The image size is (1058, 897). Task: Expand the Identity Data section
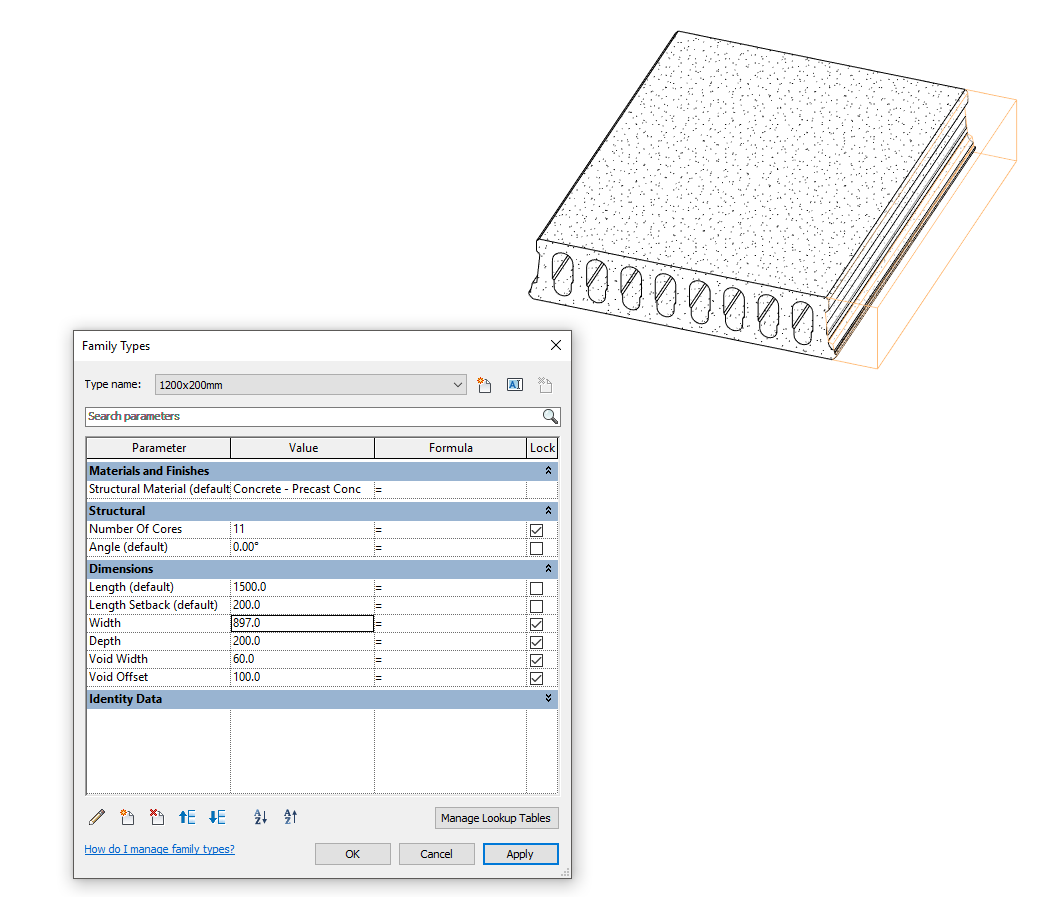tap(547, 698)
